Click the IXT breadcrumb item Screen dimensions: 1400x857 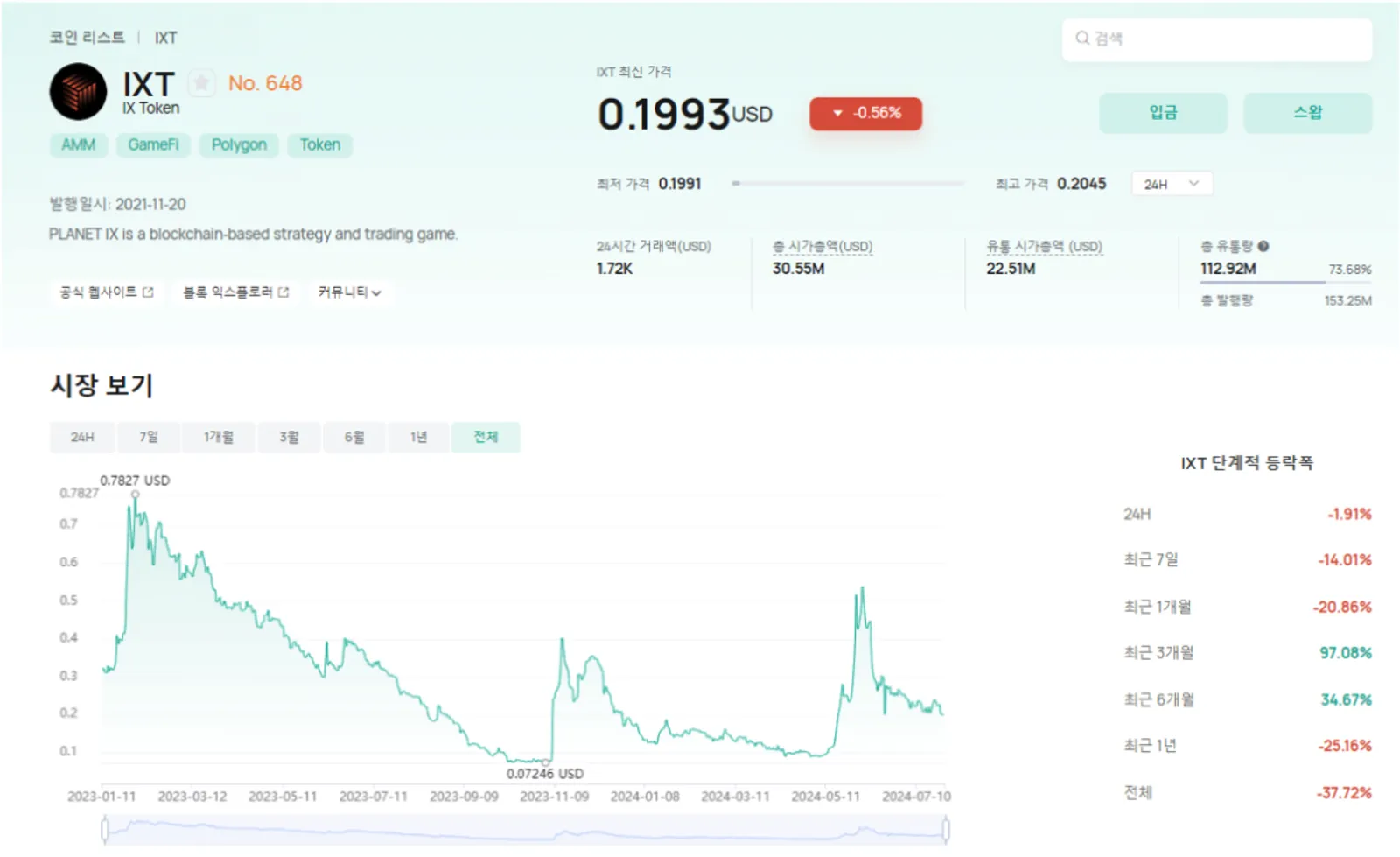click(165, 38)
